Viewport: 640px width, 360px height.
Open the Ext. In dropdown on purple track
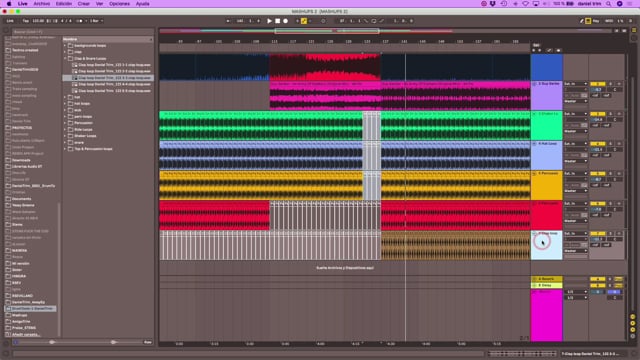(x=576, y=84)
